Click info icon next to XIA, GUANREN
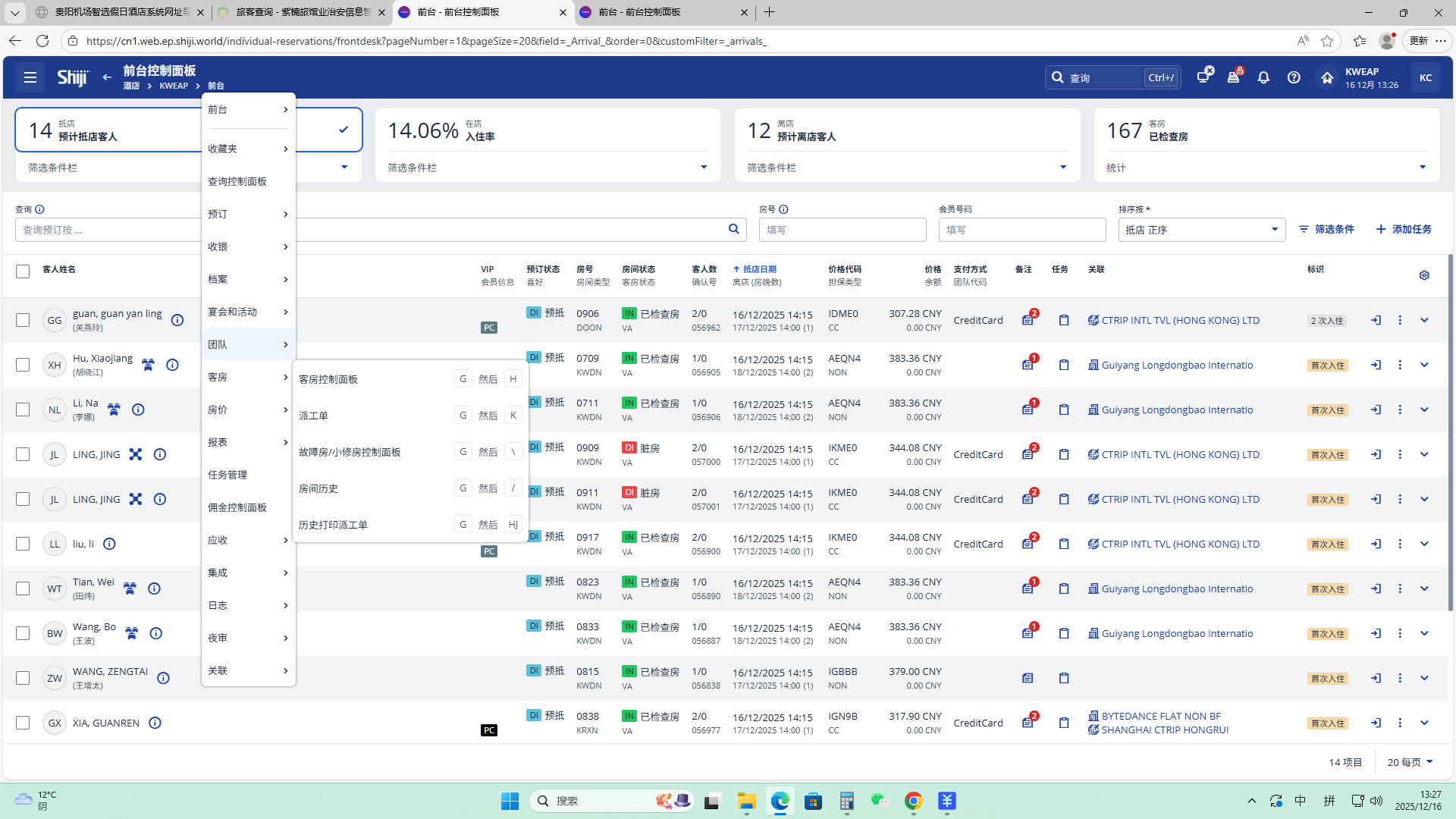This screenshot has height=819, width=1456. pyautogui.click(x=155, y=723)
